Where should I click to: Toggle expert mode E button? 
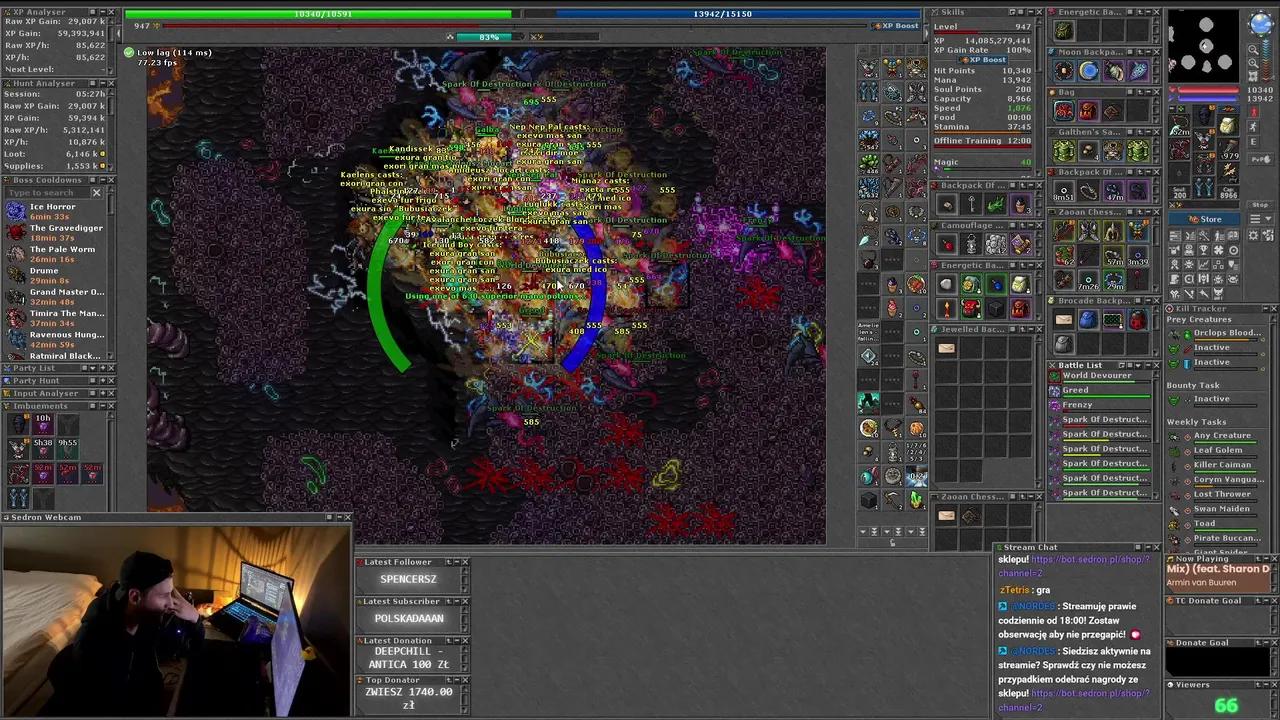click(1254, 142)
